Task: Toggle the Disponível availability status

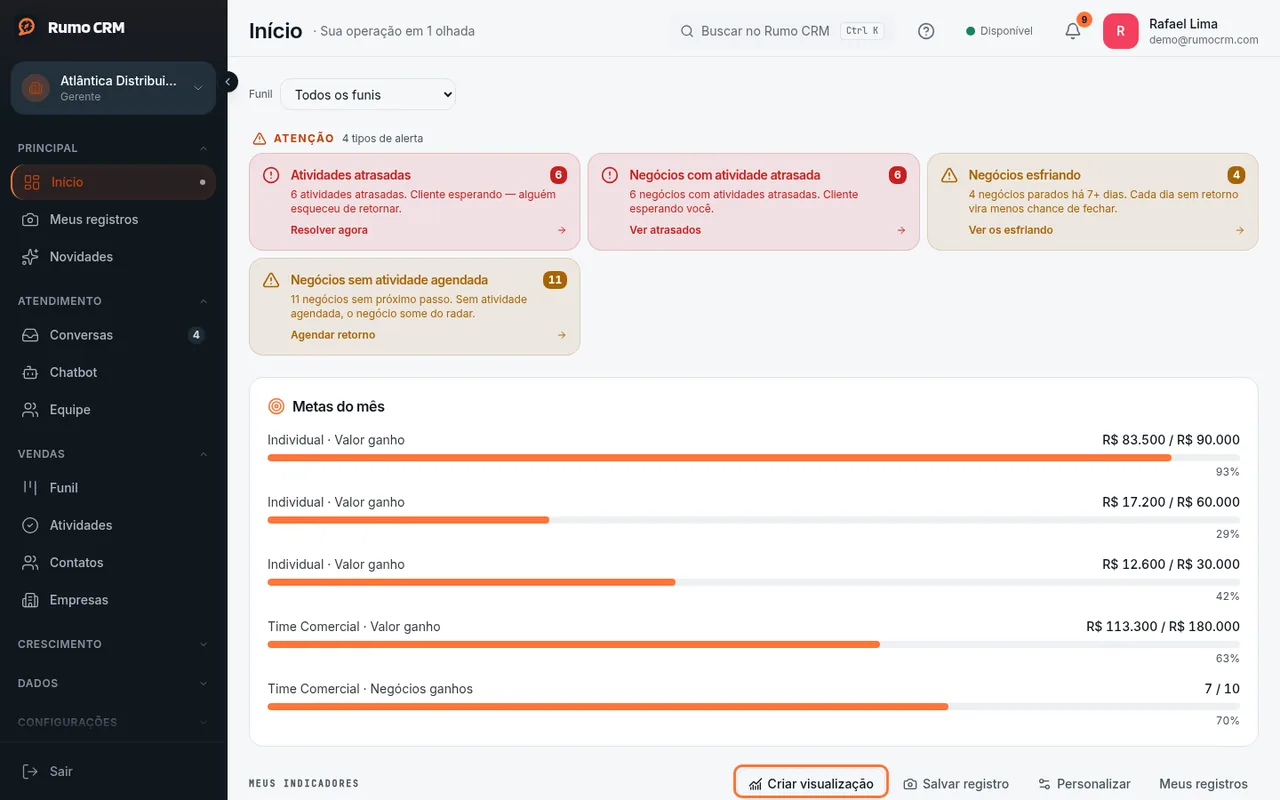Action: (999, 31)
